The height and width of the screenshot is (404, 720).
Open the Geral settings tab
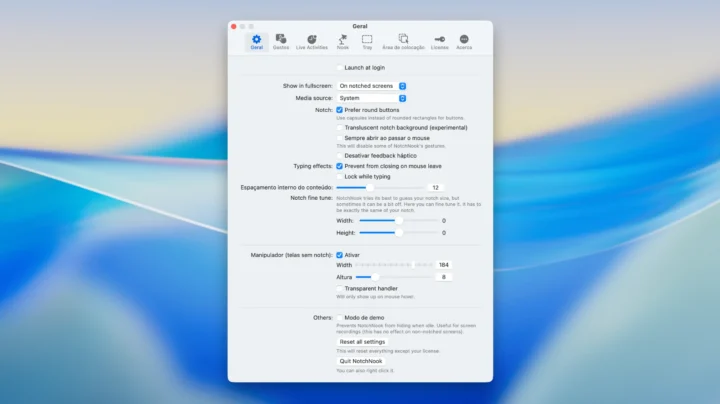[x=256, y=41]
